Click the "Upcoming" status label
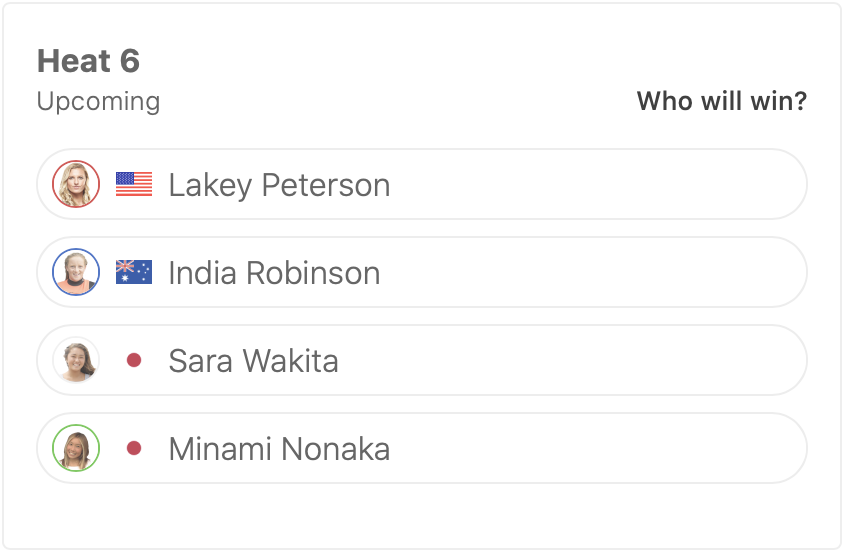 coord(98,101)
